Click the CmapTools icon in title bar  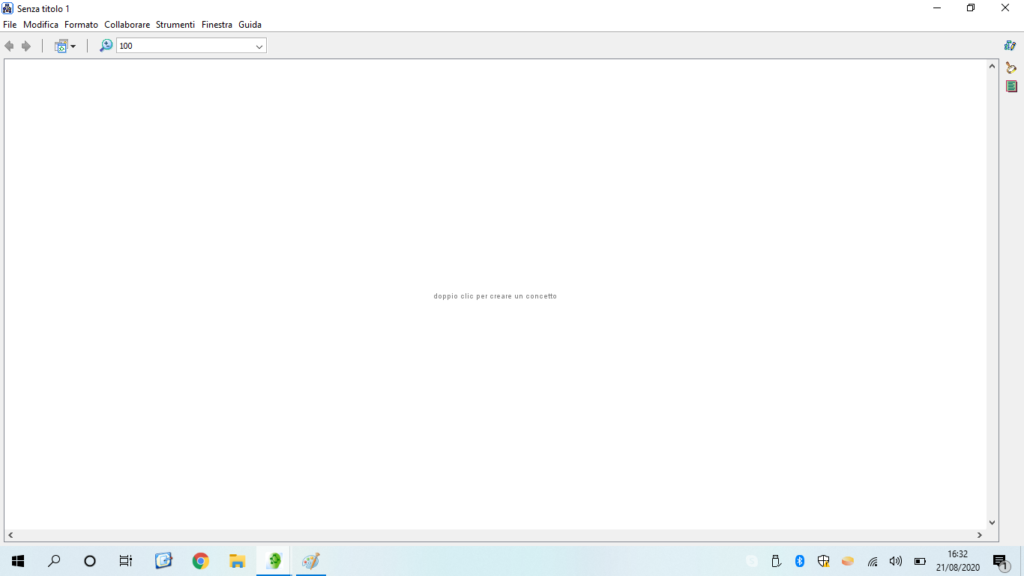coord(7,8)
